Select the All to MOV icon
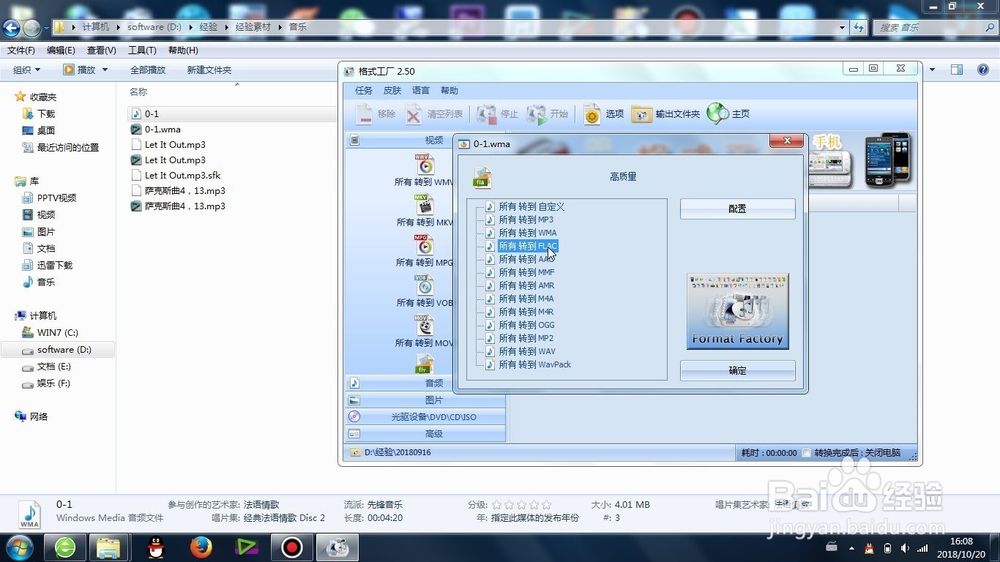This screenshot has width=1000, height=562. pyautogui.click(x=425, y=325)
